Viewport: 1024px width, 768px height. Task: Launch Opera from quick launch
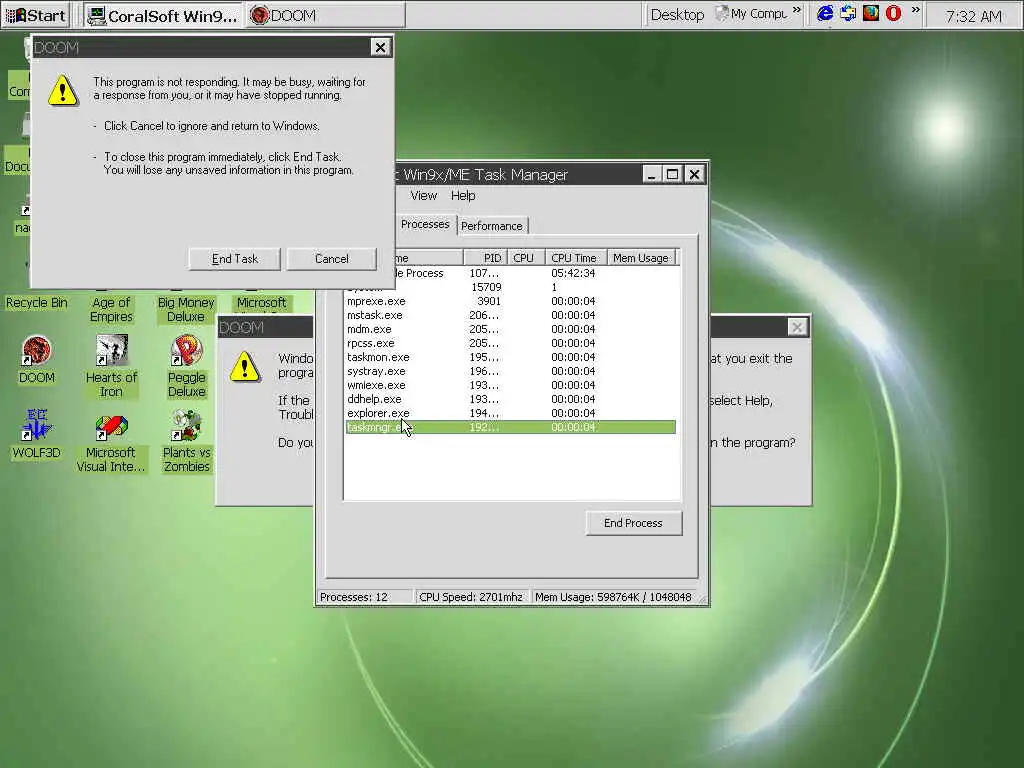tap(893, 13)
